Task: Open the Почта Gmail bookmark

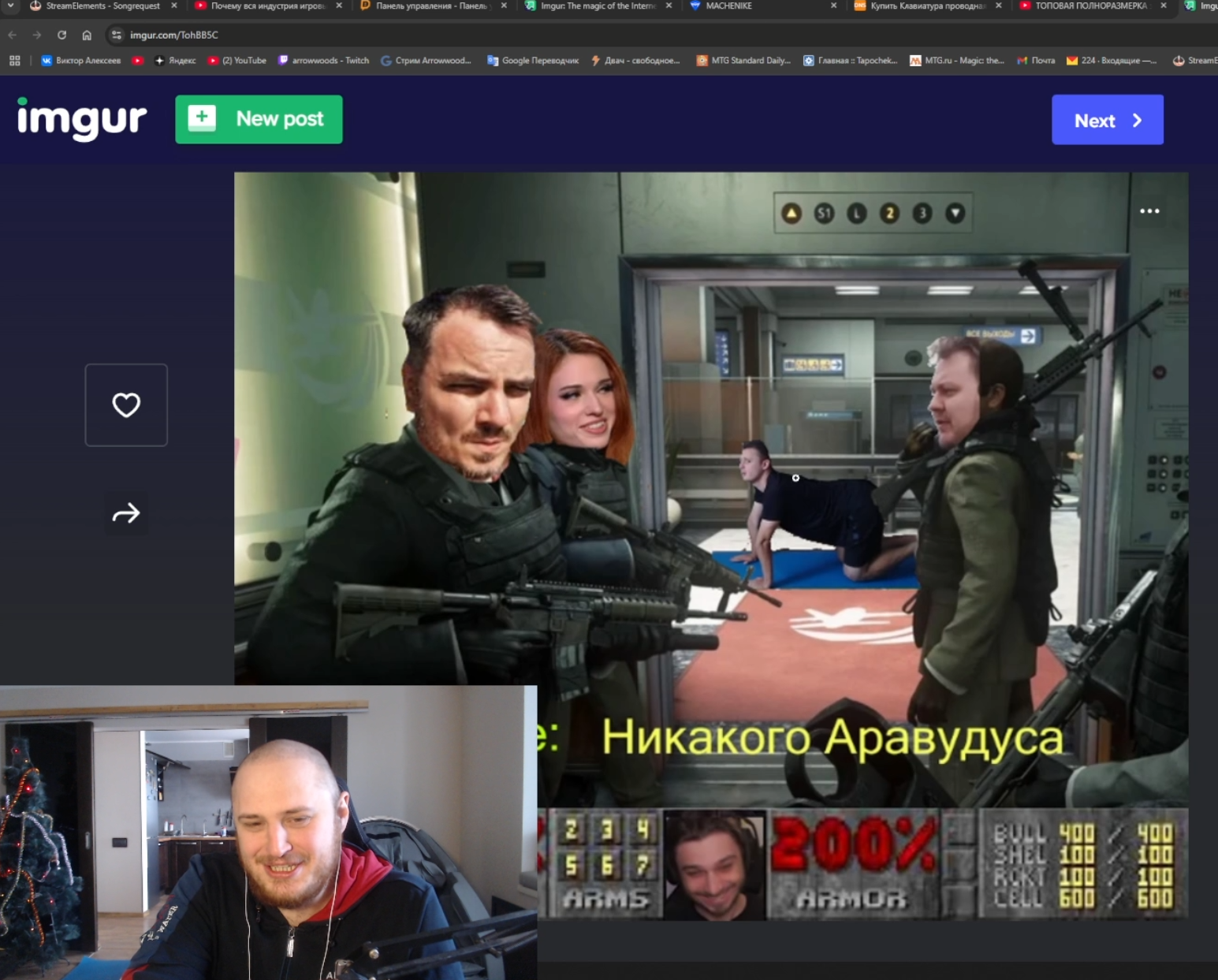Action: tap(1036, 61)
